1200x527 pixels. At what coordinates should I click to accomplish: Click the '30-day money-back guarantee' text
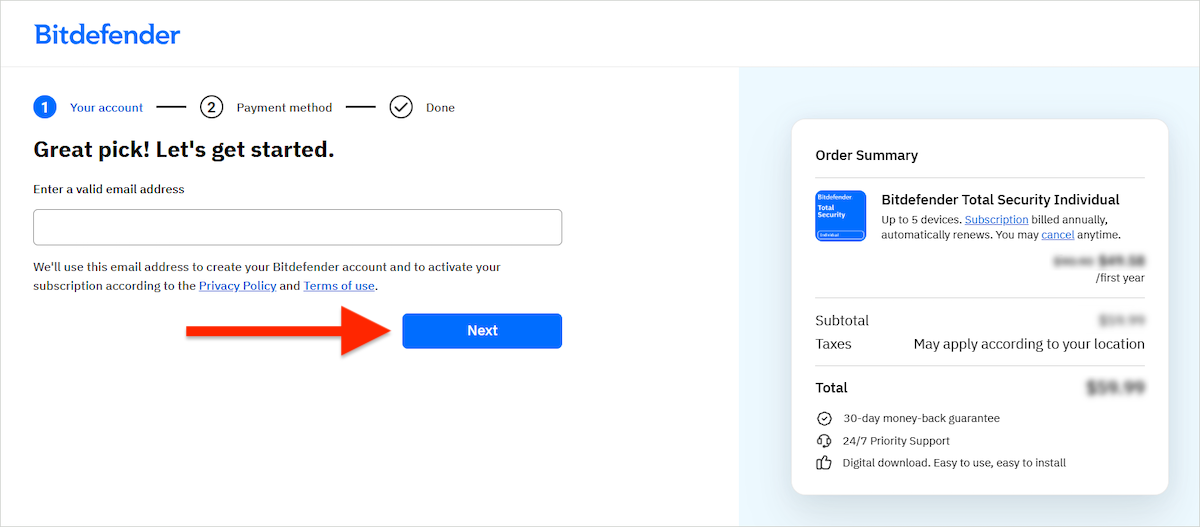pyautogui.click(x=921, y=418)
